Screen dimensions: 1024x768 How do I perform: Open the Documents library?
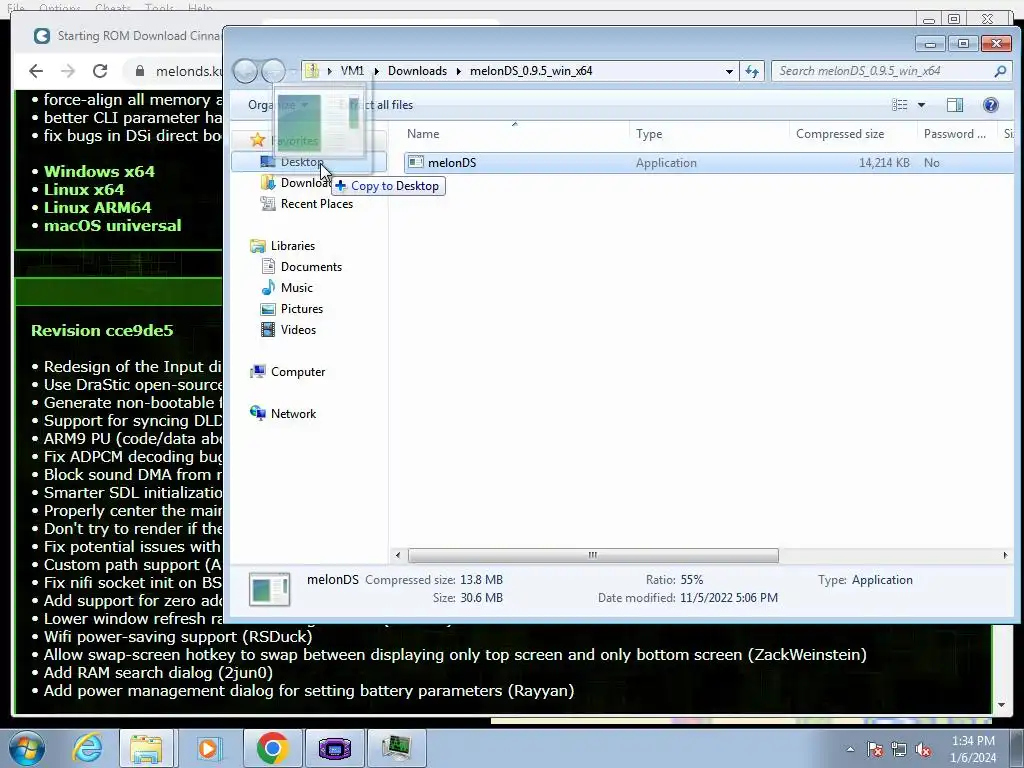(x=311, y=266)
